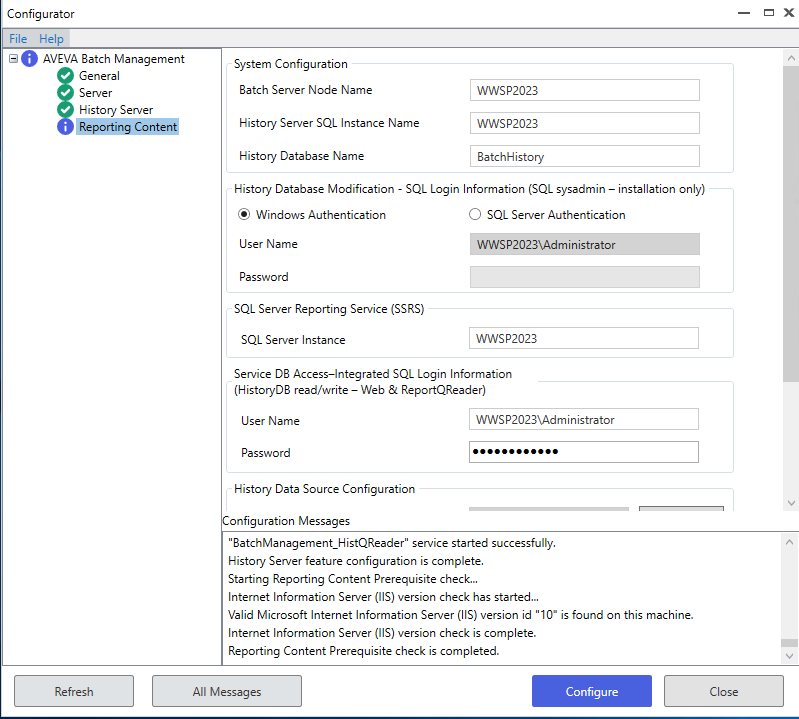The width and height of the screenshot is (799, 719).
Task: Minimize the Configurator window
Action: tap(744, 13)
